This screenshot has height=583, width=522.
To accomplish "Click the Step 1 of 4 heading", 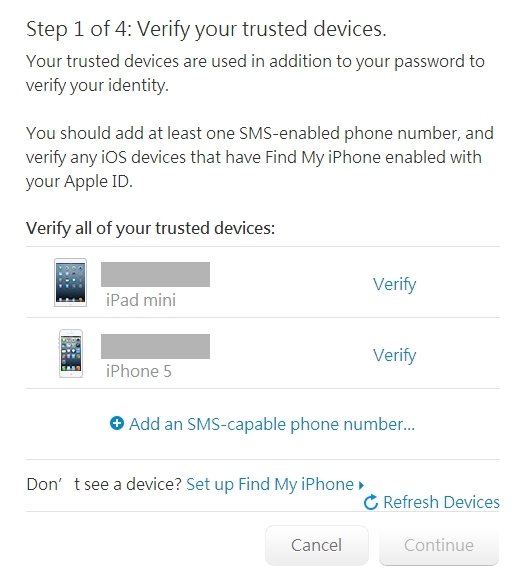I will 206,29.
